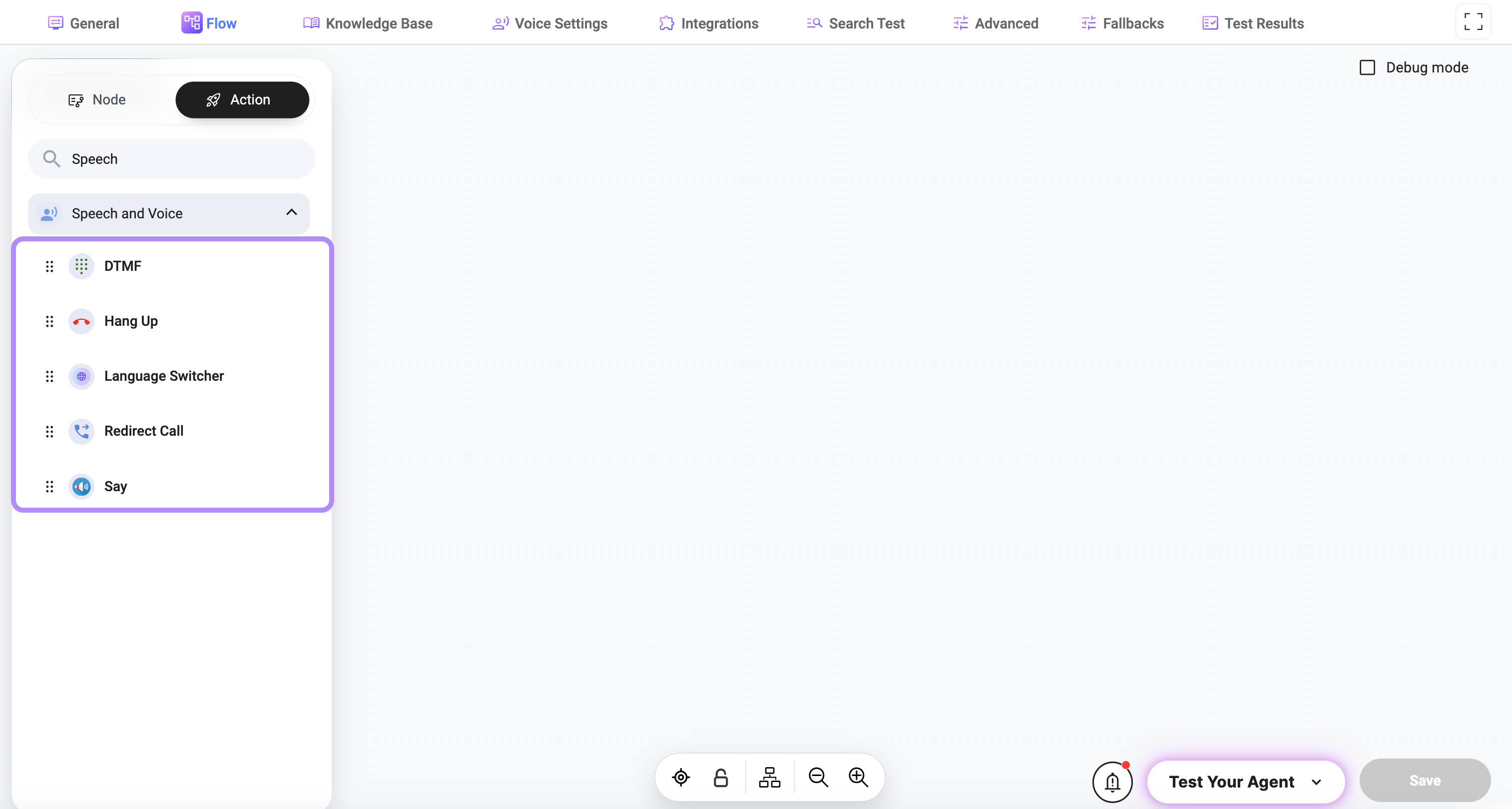This screenshot has width=1512, height=809.
Task: Click the DTMF action label
Action: tap(123, 266)
